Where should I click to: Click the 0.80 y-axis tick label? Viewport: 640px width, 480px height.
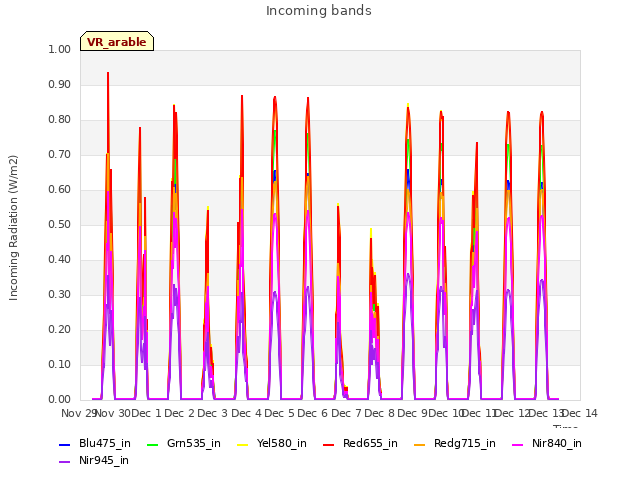tap(60, 120)
